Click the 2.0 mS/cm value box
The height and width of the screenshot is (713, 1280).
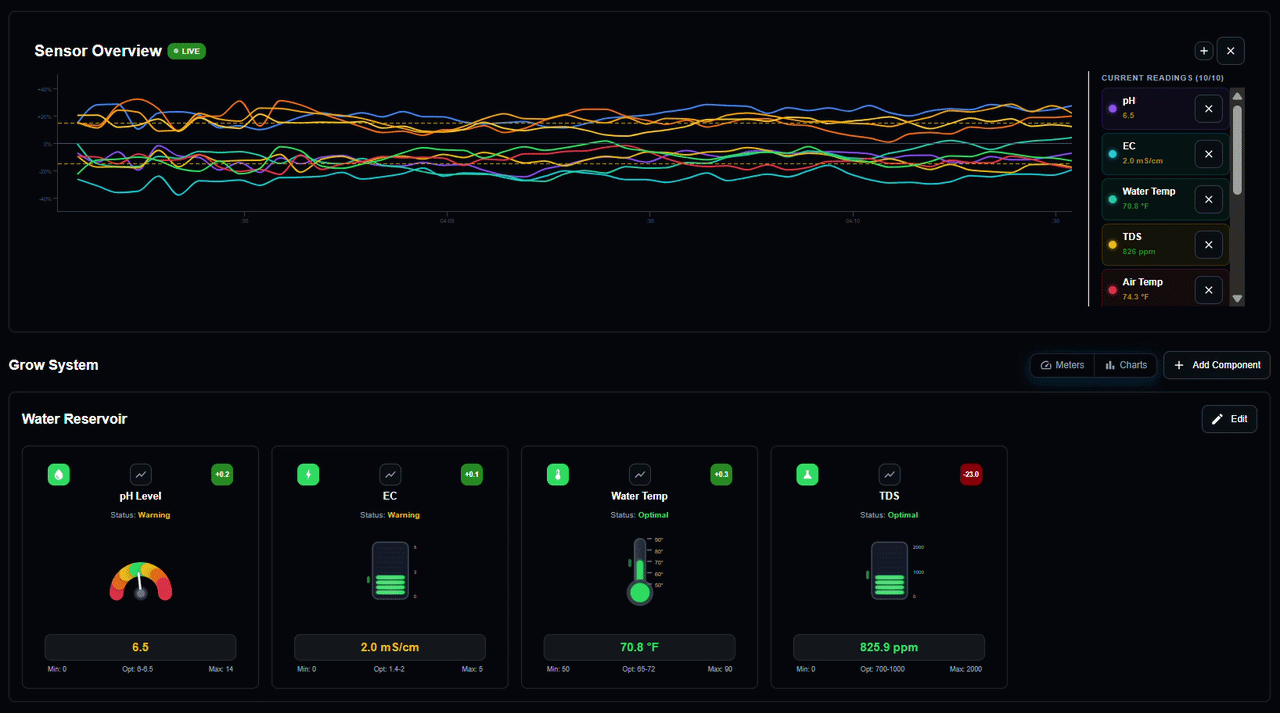(390, 647)
